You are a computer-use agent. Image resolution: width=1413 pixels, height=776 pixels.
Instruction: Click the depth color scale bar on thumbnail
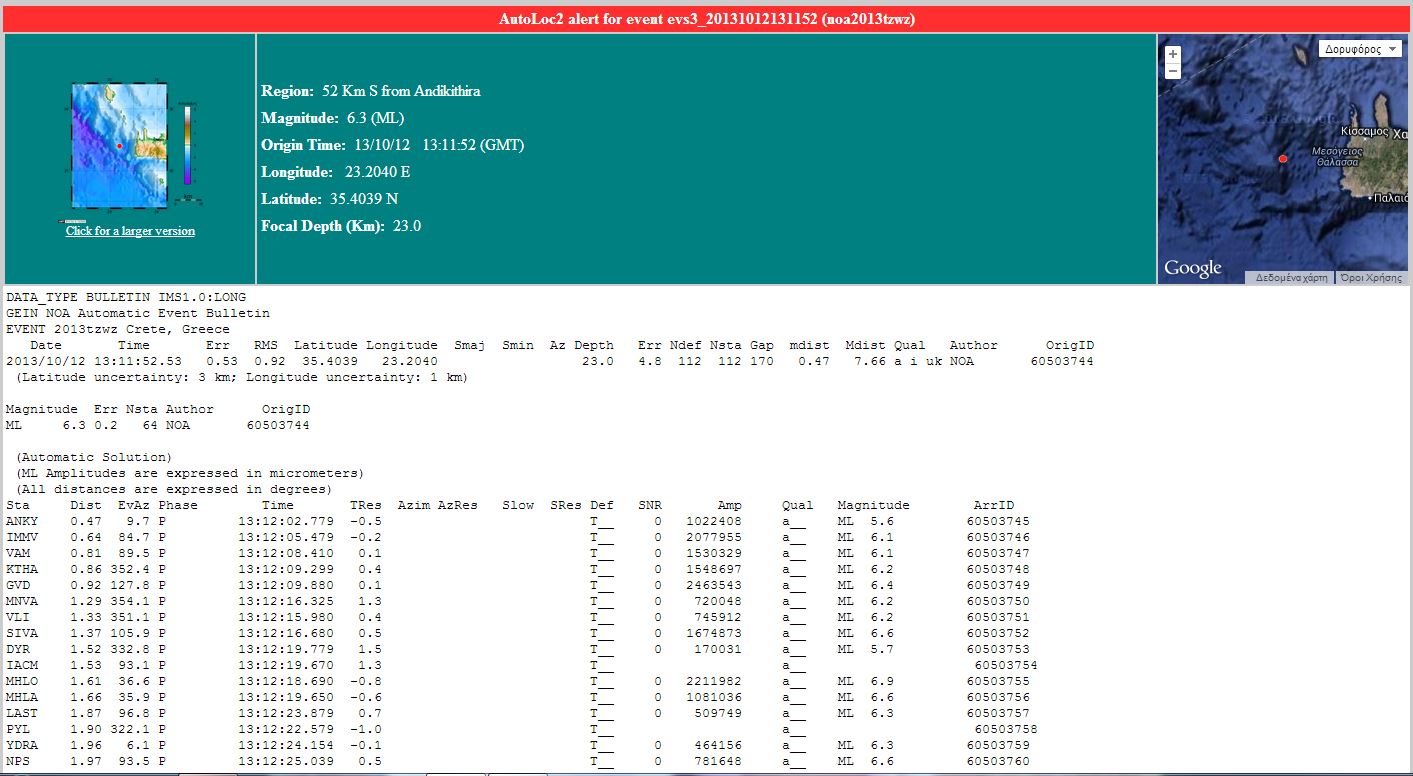click(186, 145)
